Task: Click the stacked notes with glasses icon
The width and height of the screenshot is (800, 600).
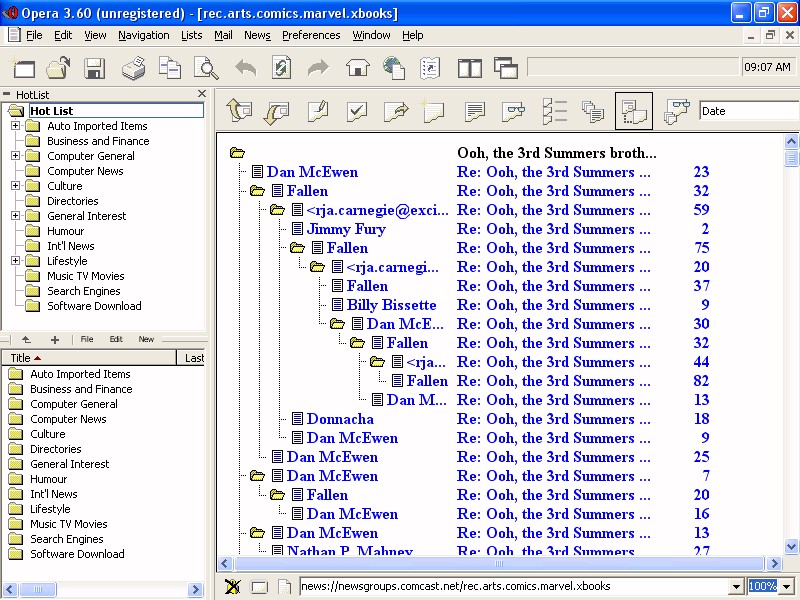Action: pos(677,111)
